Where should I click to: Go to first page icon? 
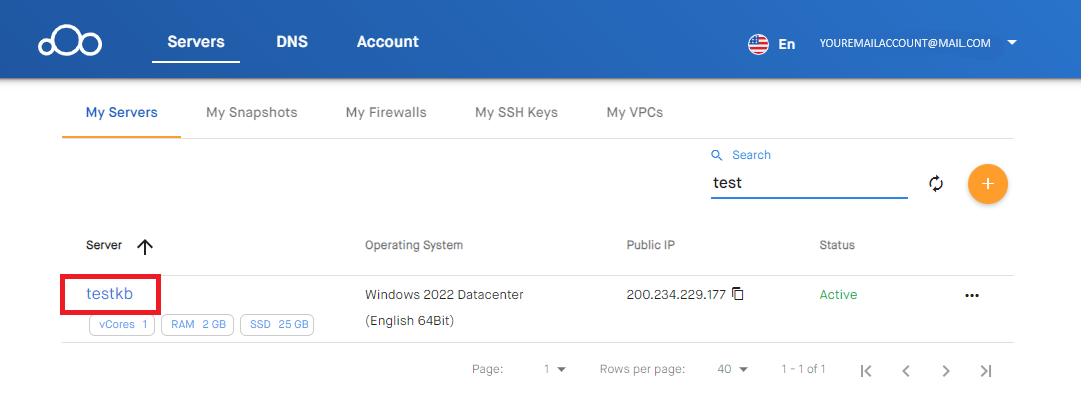click(867, 370)
